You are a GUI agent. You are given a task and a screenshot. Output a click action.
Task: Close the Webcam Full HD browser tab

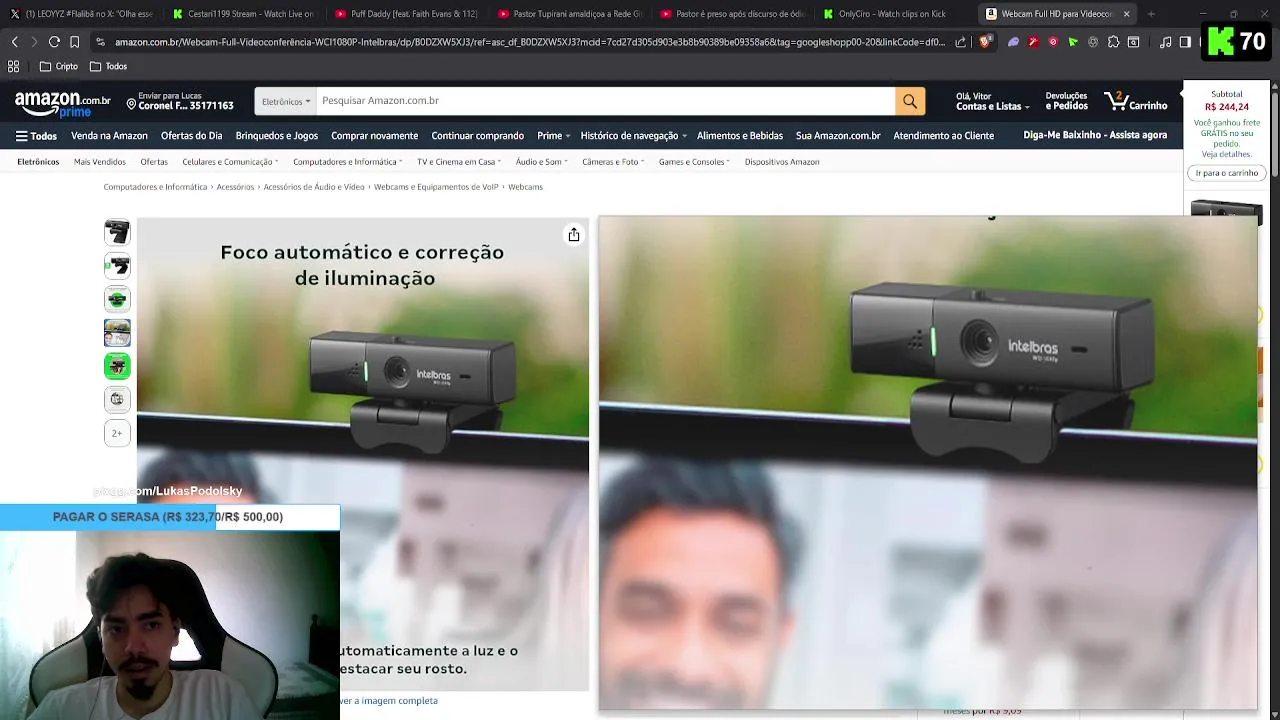pyautogui.click(x=1126, y=14)
